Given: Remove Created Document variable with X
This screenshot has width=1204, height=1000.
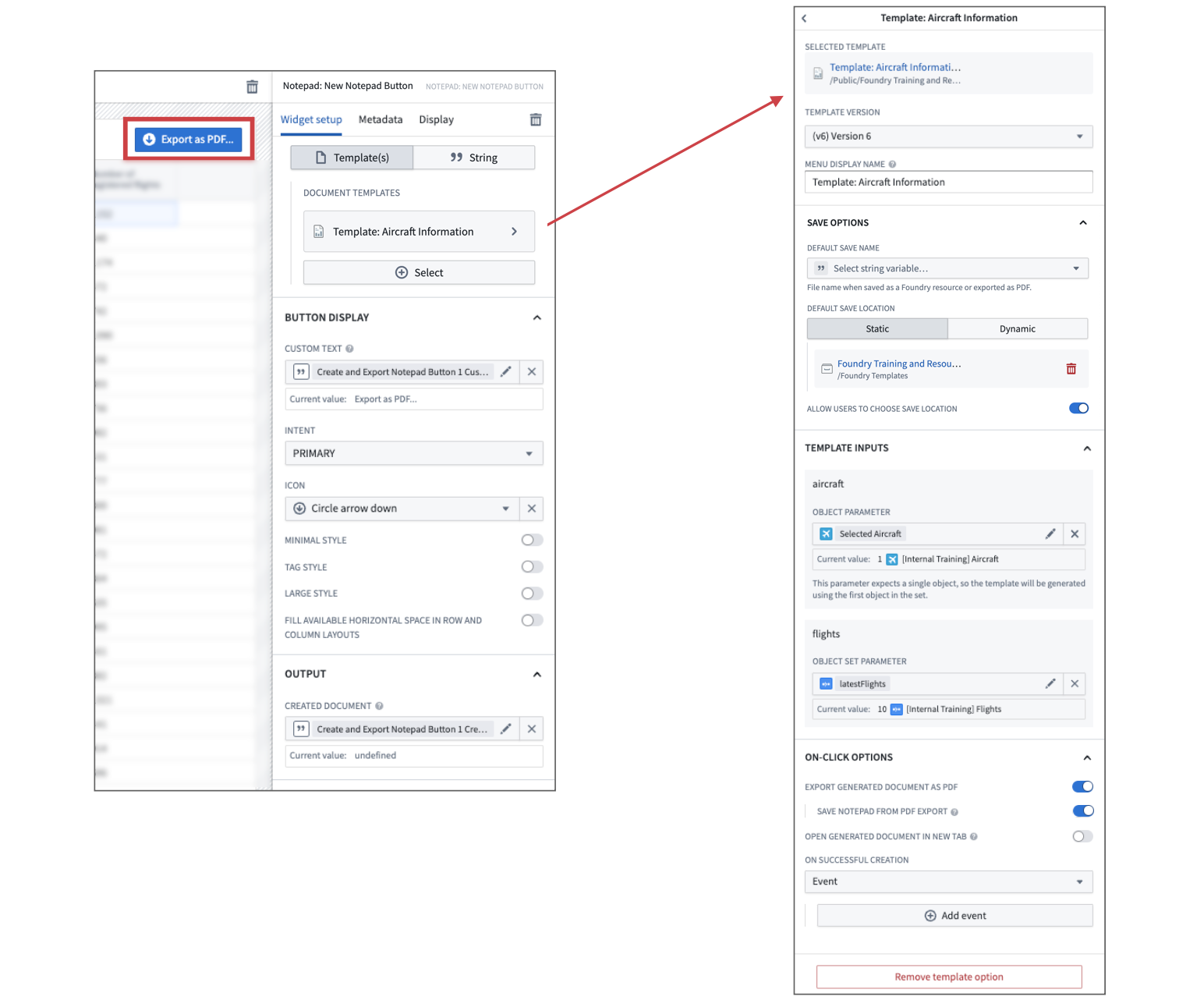Looking at the screenshot, I should (x=532, y=729).
